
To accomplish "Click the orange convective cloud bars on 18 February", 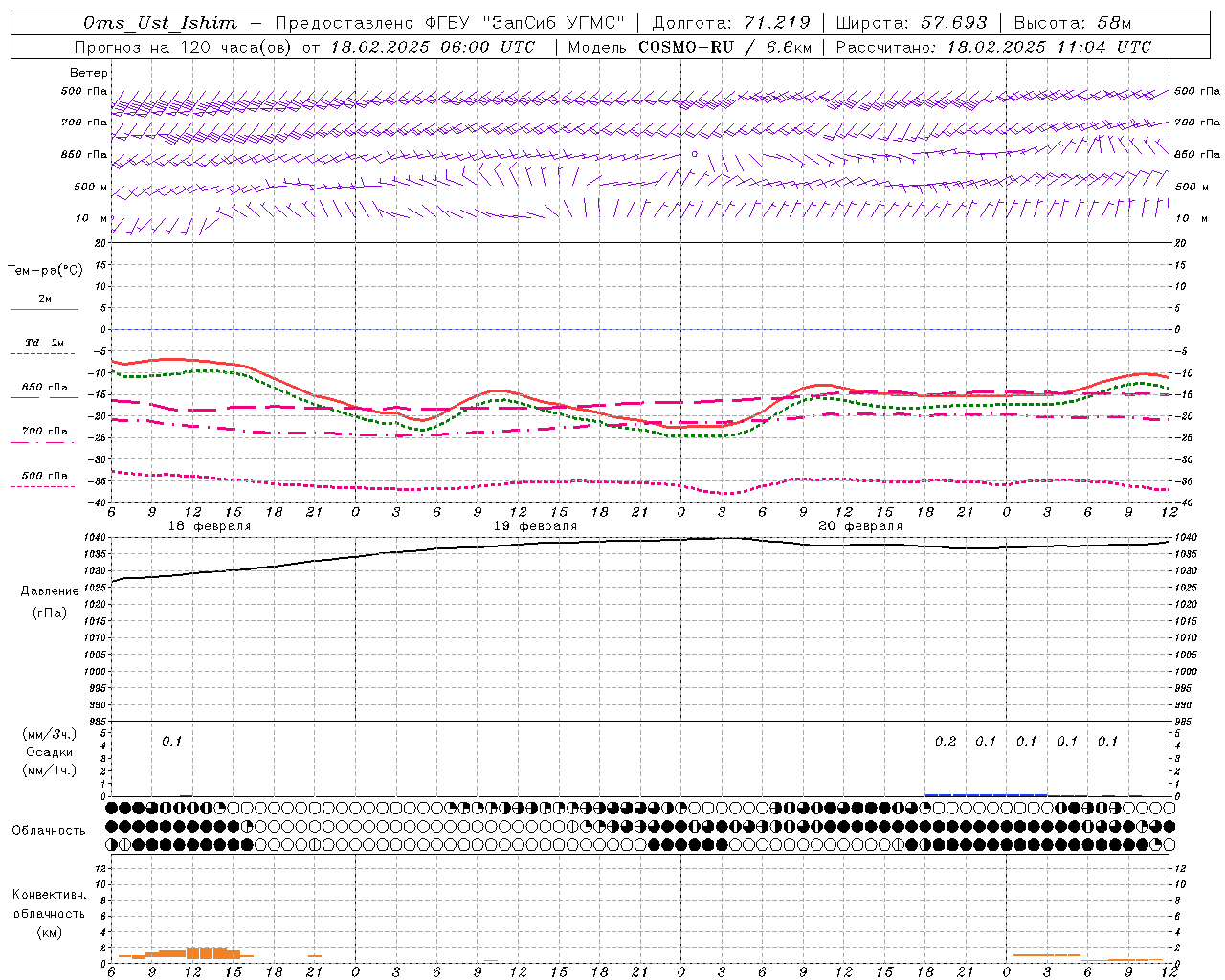I will pos(186,953).
